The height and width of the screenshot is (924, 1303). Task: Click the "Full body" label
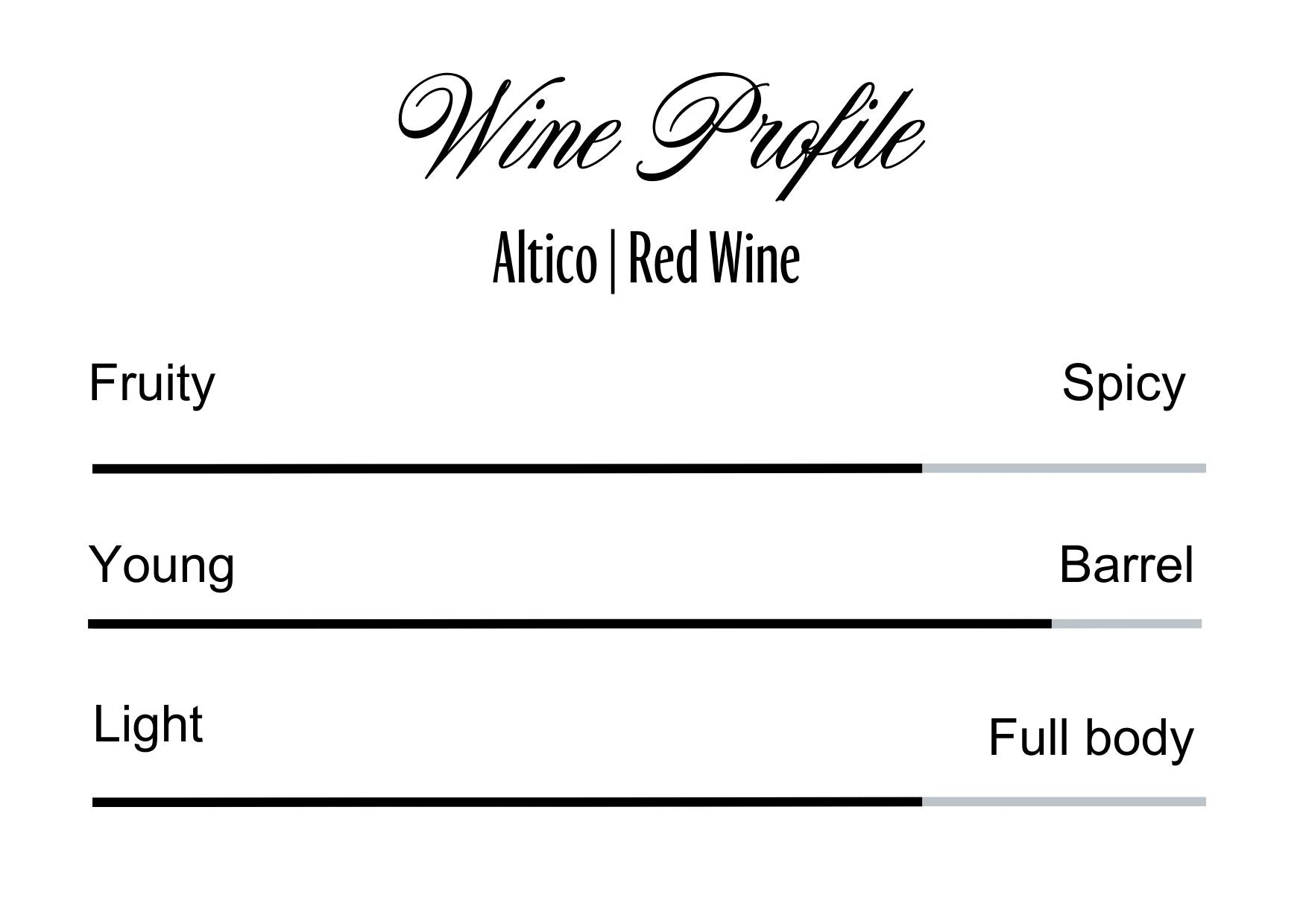1091,738
